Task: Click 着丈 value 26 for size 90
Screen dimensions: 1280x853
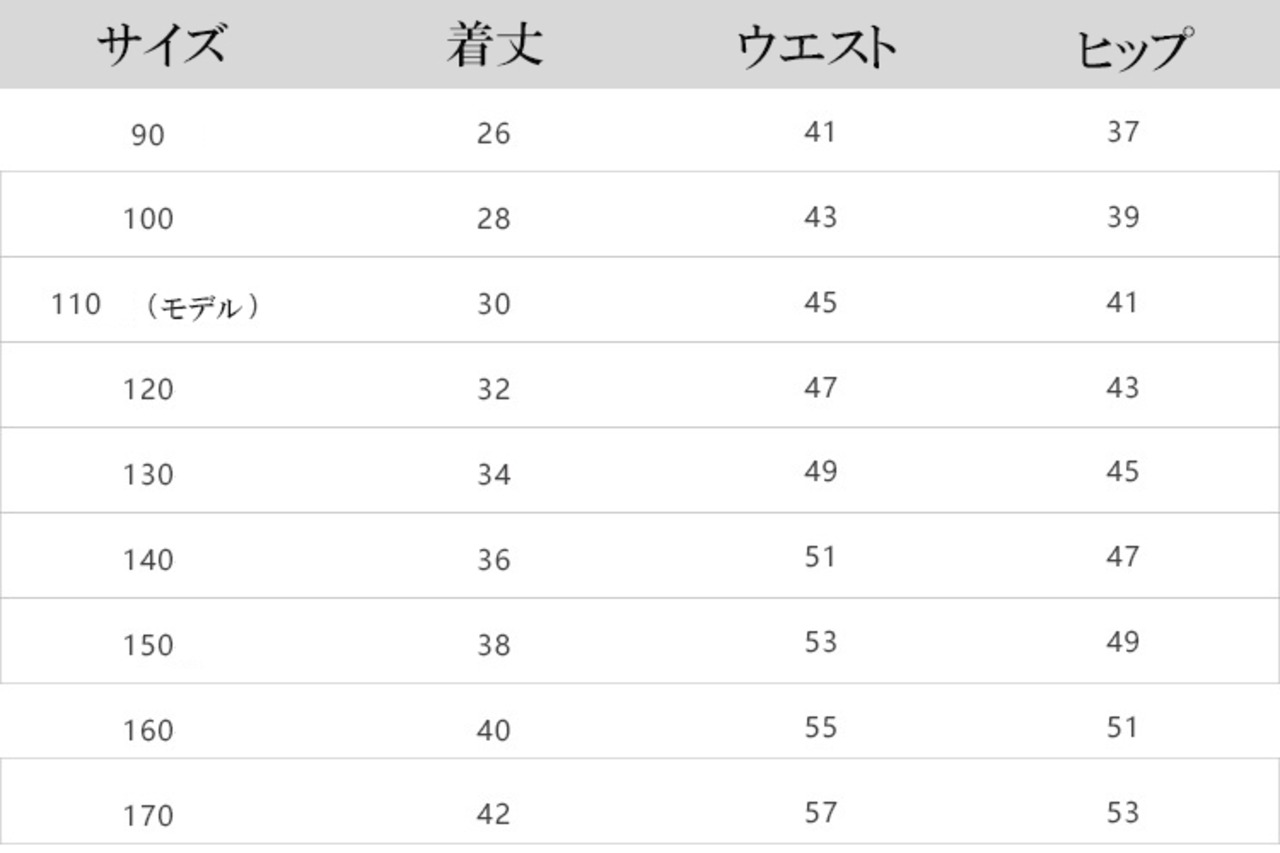Action: [x=493, y=133]
